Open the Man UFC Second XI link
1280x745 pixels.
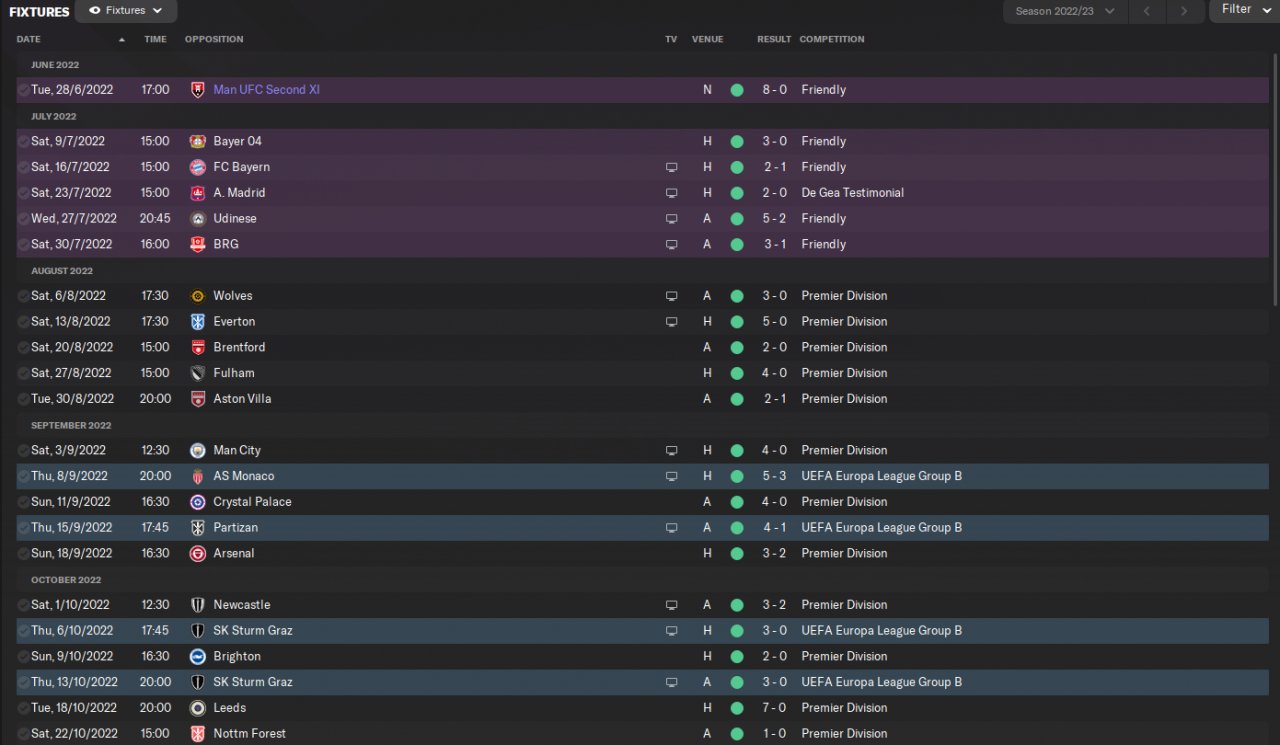[x=266, y=90]
